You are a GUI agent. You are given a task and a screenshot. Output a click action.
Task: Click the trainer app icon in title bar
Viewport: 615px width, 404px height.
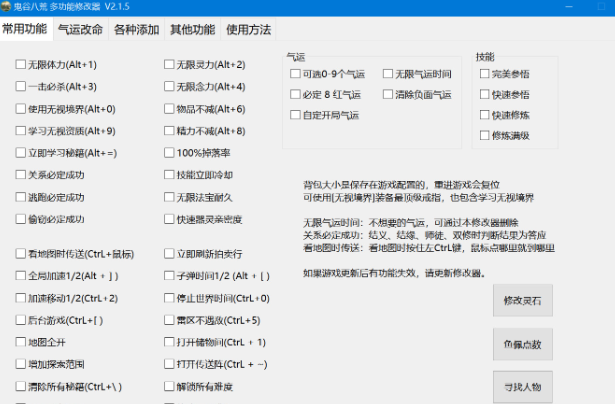[5, 7]
